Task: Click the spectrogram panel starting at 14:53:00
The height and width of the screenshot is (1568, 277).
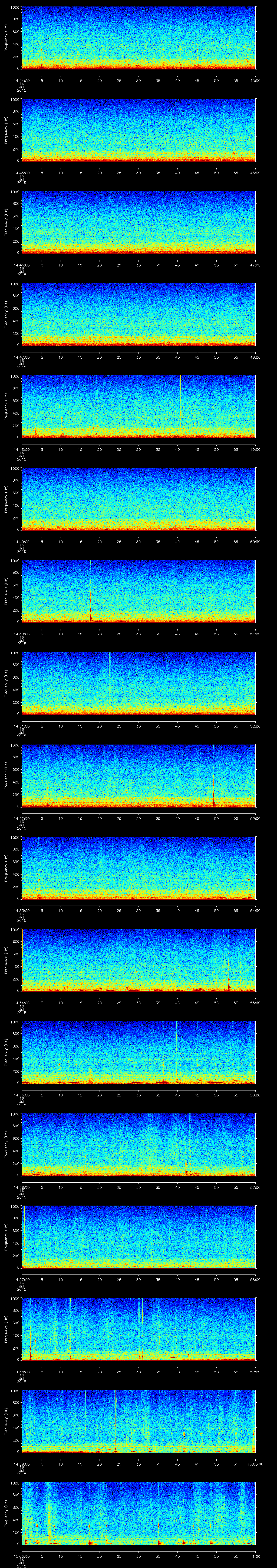Action: coord(139,868)
